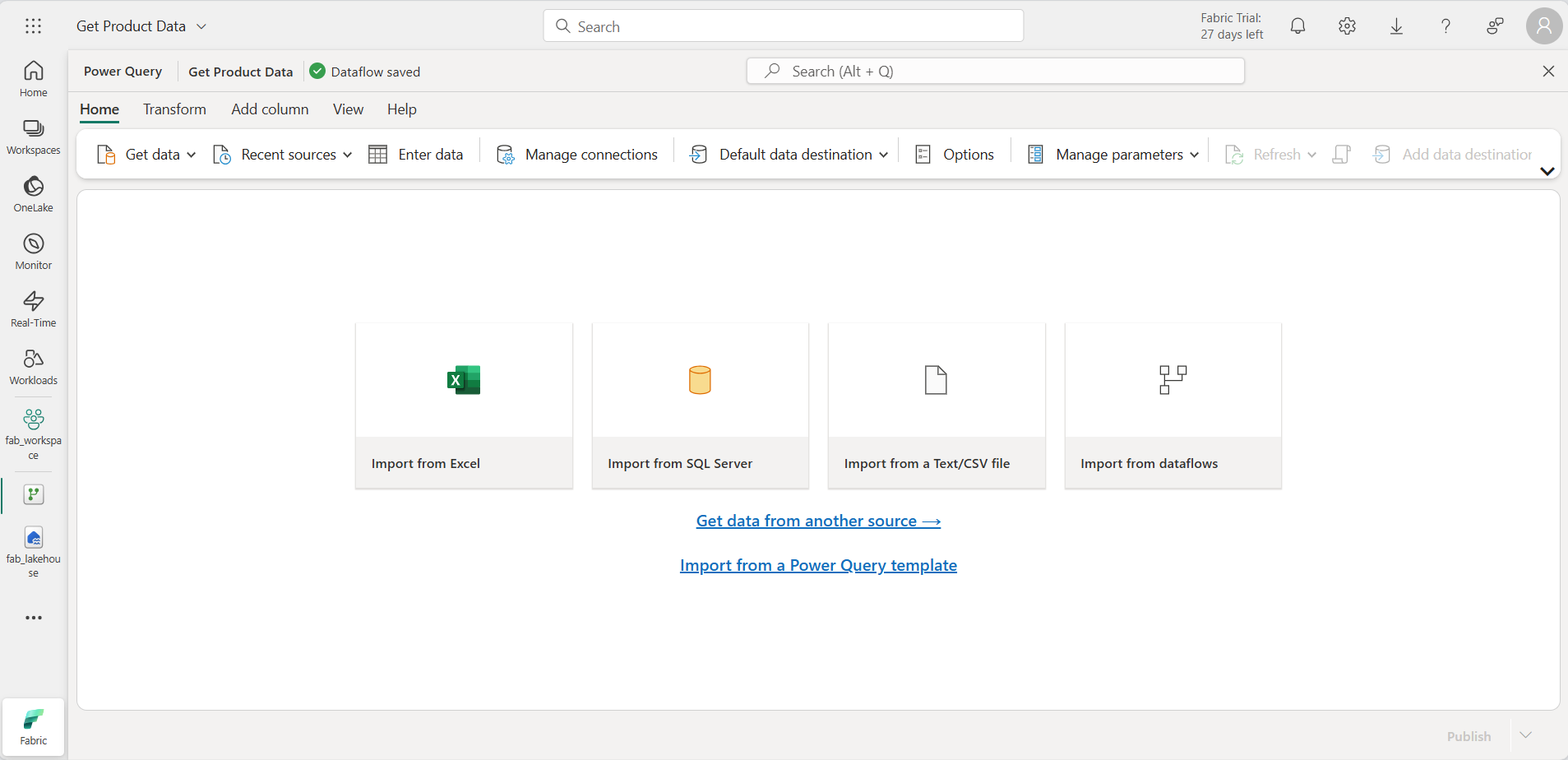
Task: Switch to the View tab
Action: (x=348, y=109)
